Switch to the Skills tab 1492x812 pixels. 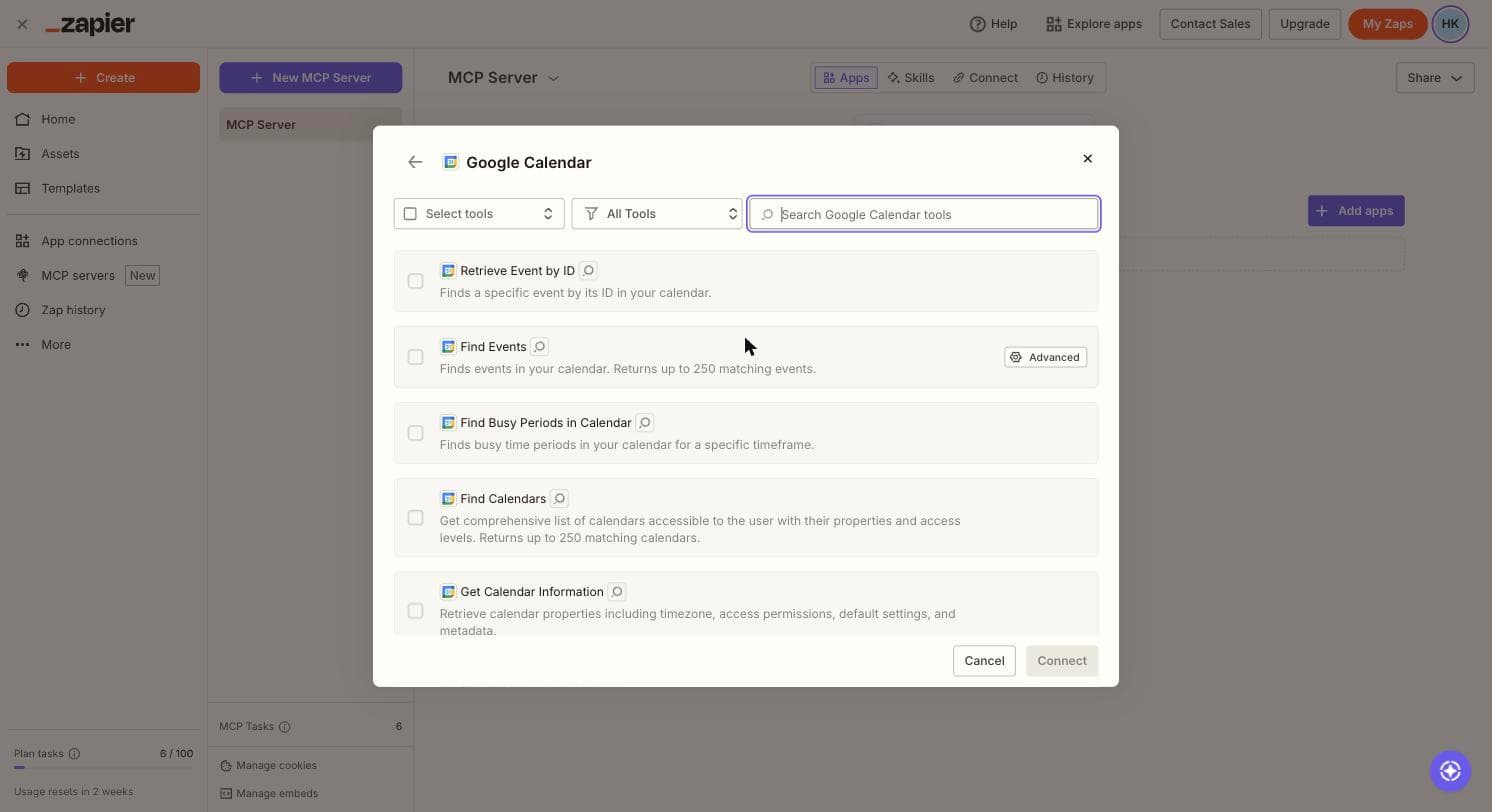[911, 78]
